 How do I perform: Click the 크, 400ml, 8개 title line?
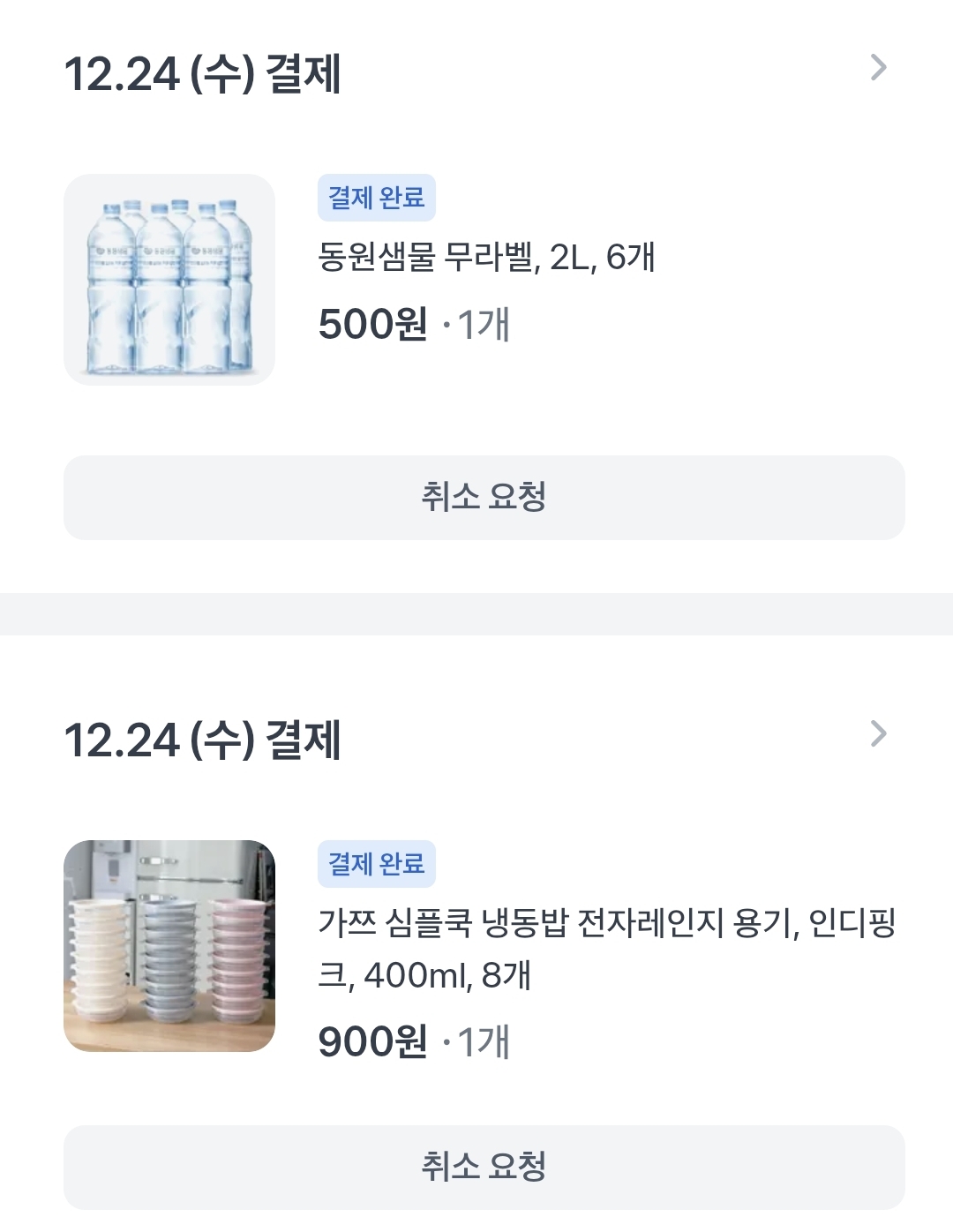click(x=424, y=976)
